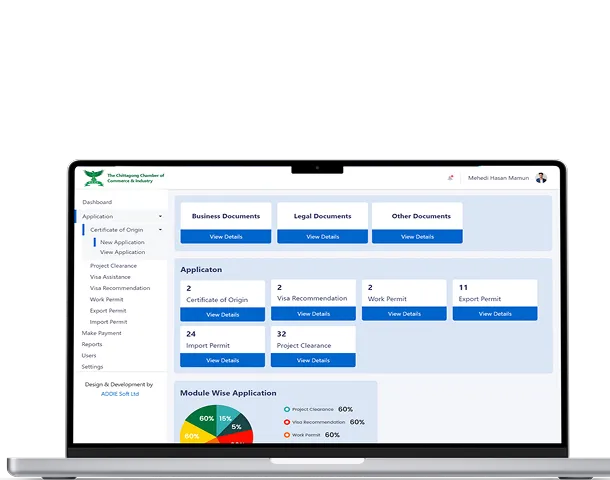Collapse the Application menu arrow
The image size is (610, 480).
click(x=160, y=217)
